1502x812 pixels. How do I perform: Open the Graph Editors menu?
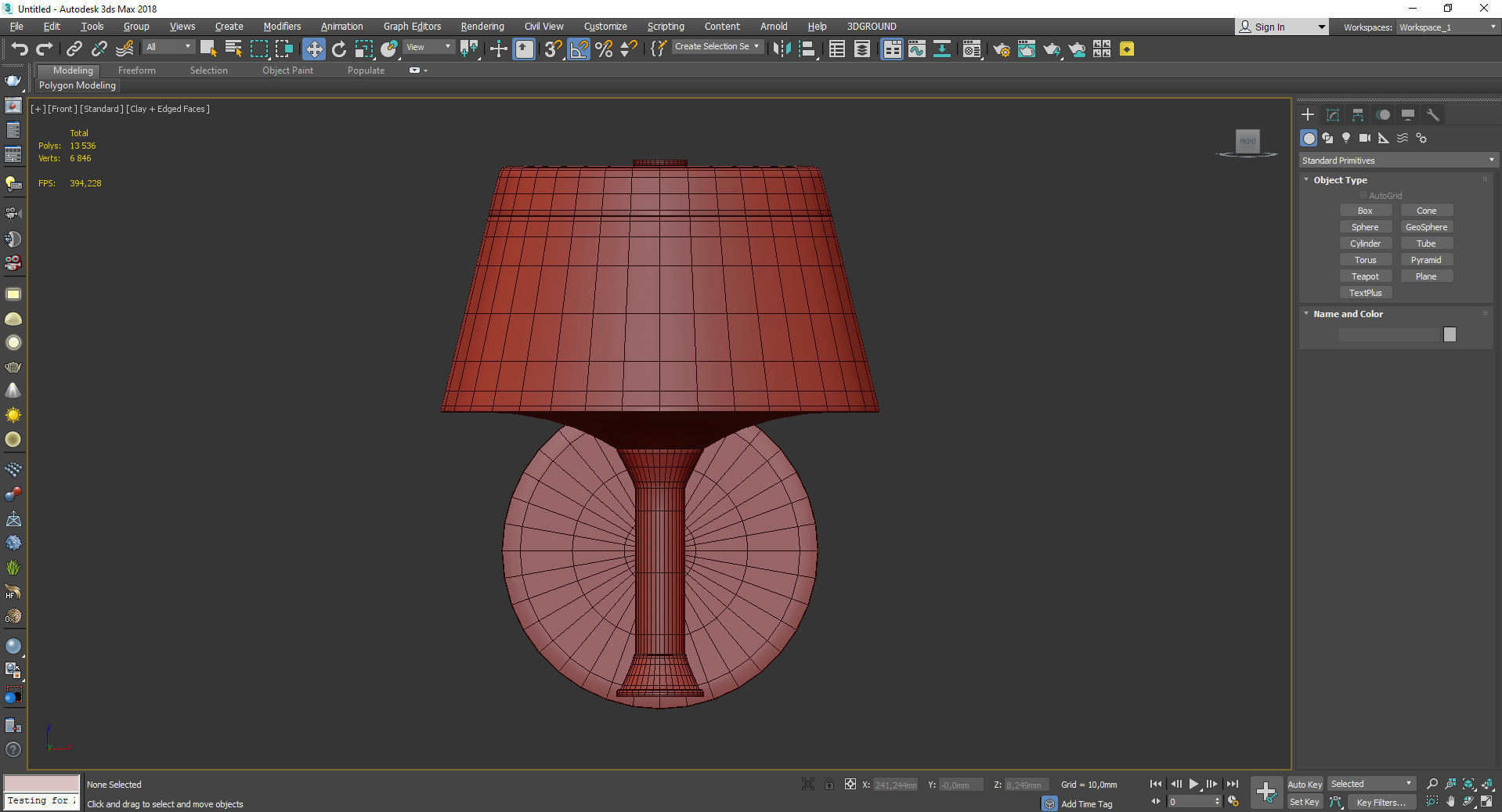412,27
